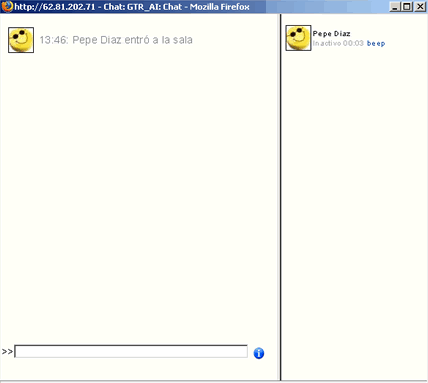Click the >> prompt before the input box
The height and width of the screenshot is (383, 428).
7,352
